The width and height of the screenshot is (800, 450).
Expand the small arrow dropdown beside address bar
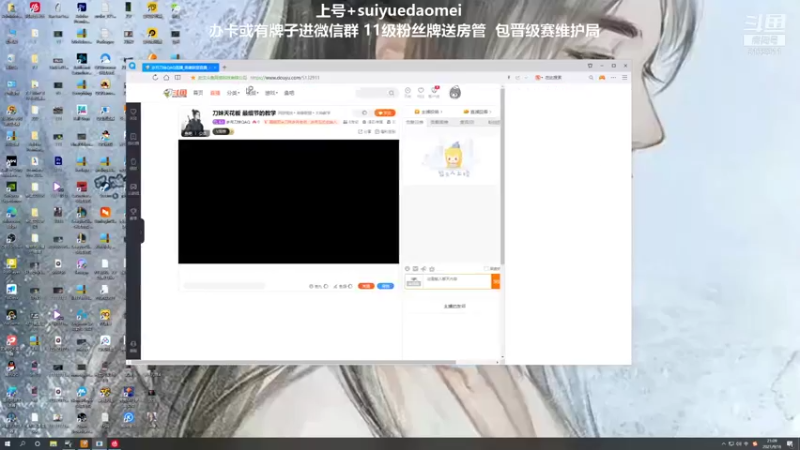(526, 78)
